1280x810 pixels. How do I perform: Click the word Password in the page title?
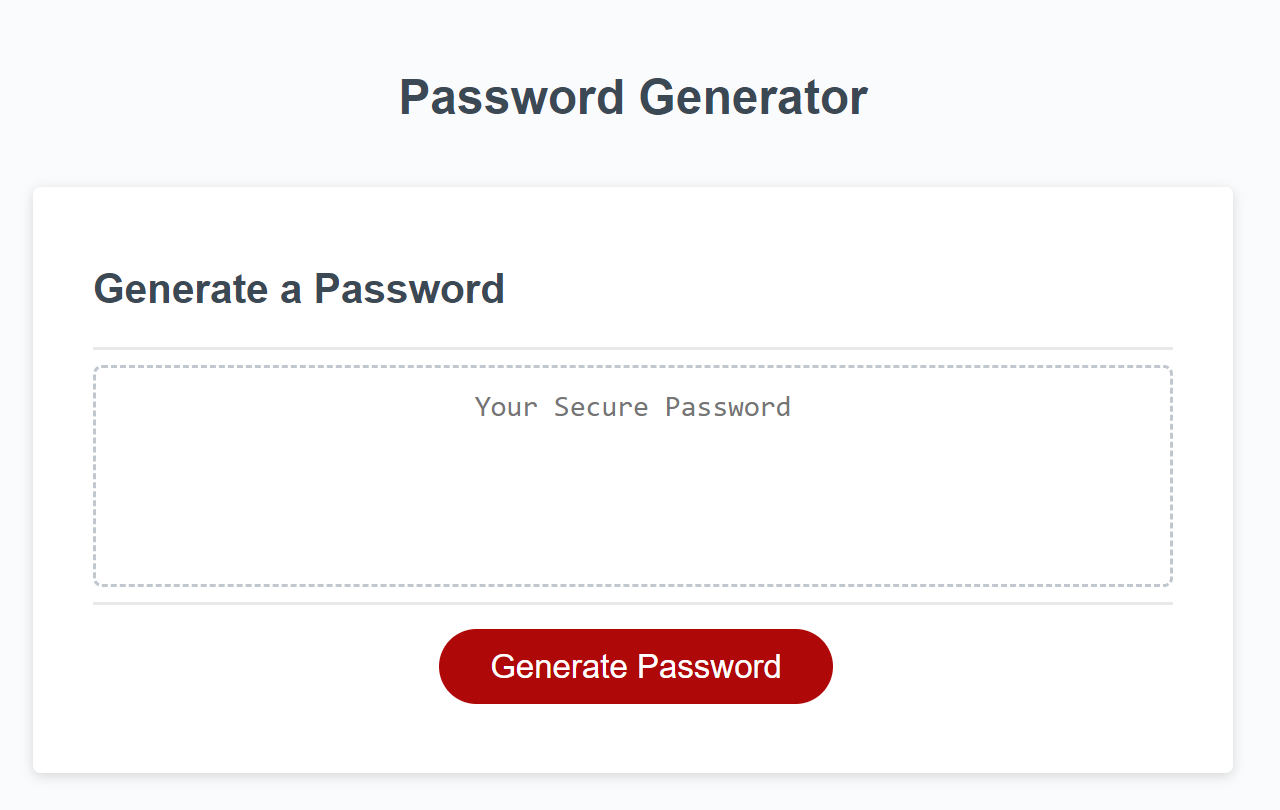(512, 98)
